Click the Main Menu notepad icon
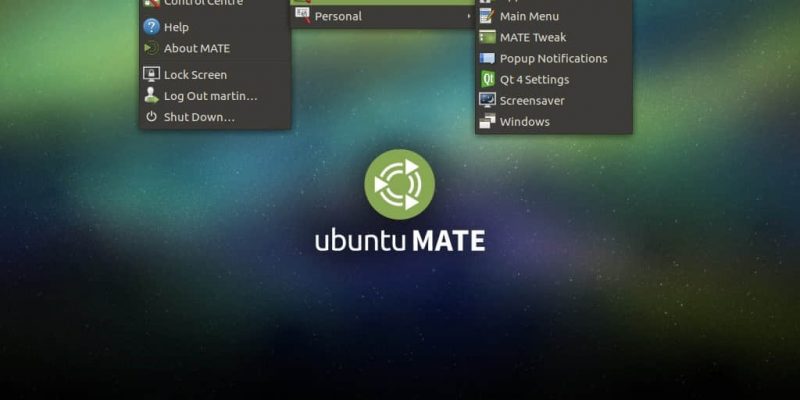Image resolution: width=800 pixels, height=400 pixels. pyautogui.click(x=487, y=16)
